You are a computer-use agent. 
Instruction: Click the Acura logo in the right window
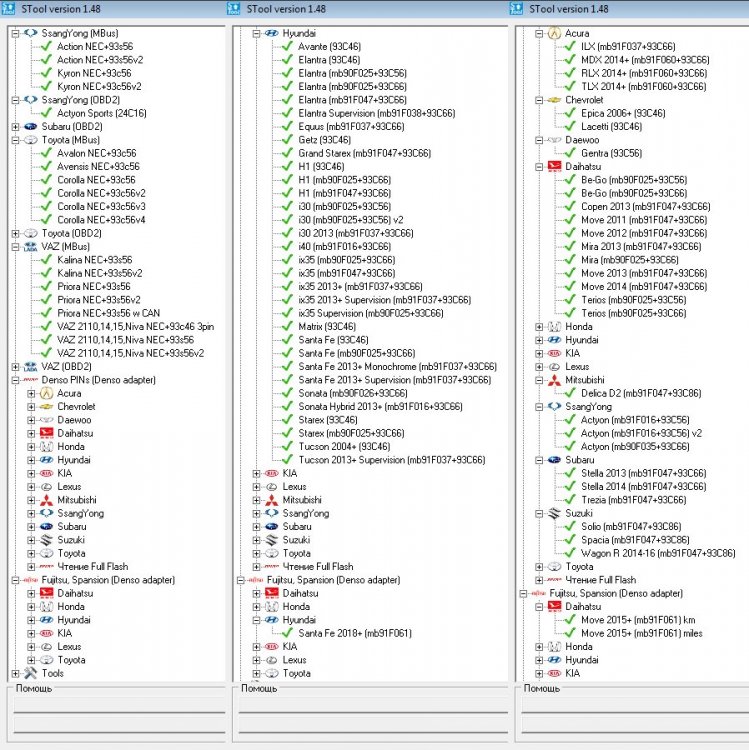pos(554,33)
